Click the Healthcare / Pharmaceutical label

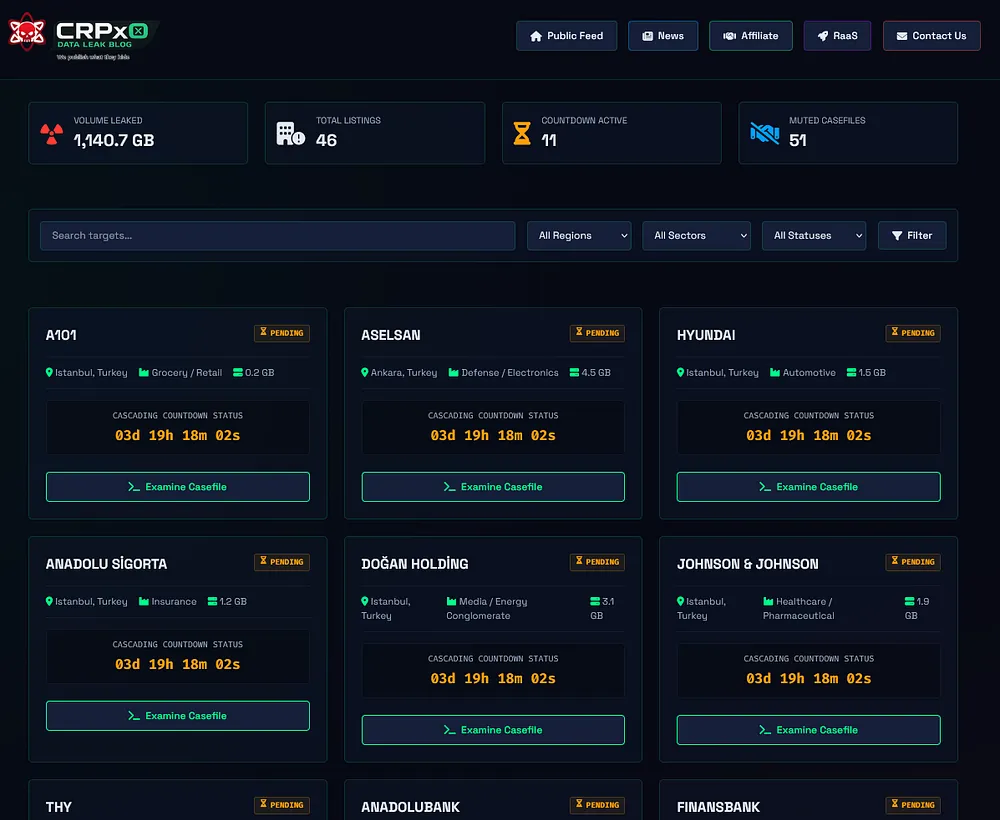point(798,608)
